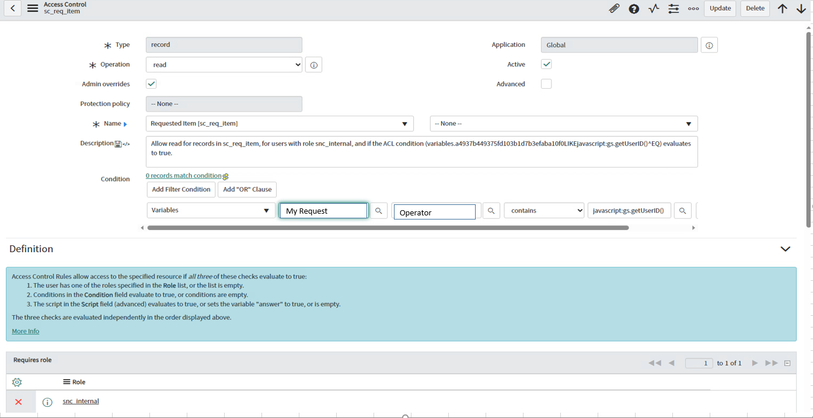
Task: Click the more options ellipsis icon
Action: [693, 9]
